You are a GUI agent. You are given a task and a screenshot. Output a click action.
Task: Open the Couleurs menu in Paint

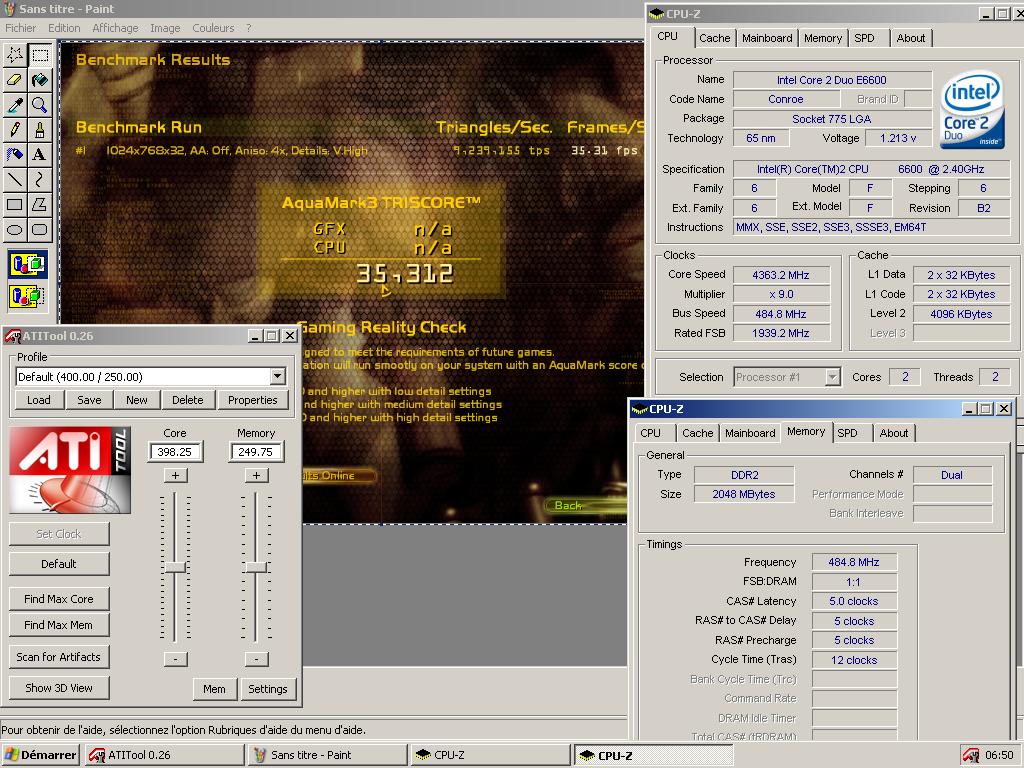[213, 28]
